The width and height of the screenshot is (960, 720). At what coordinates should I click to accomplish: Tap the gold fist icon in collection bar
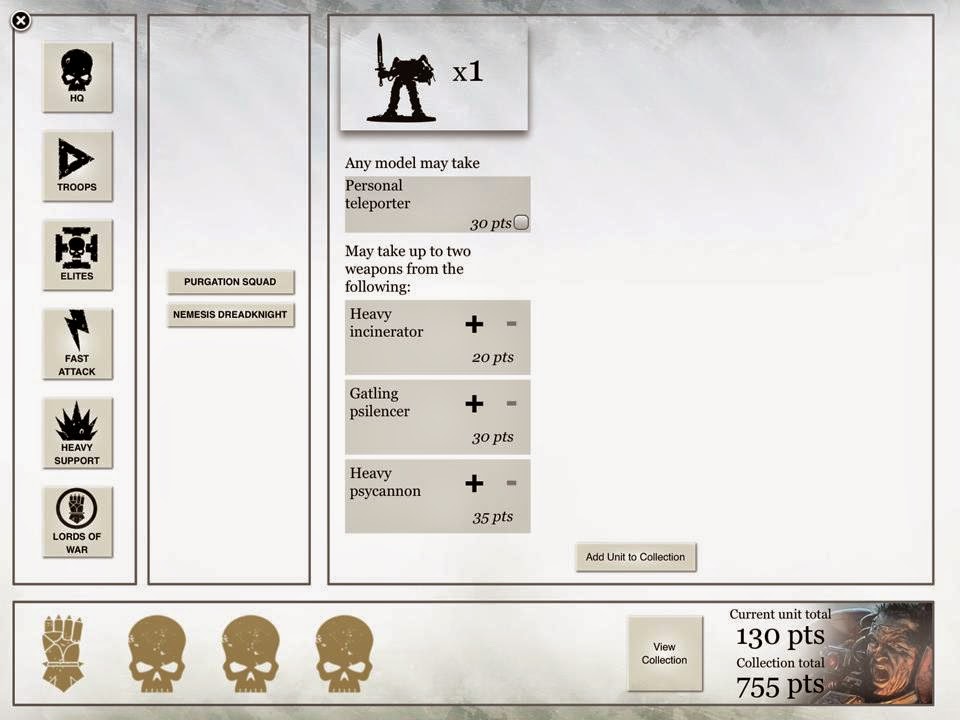62,654
